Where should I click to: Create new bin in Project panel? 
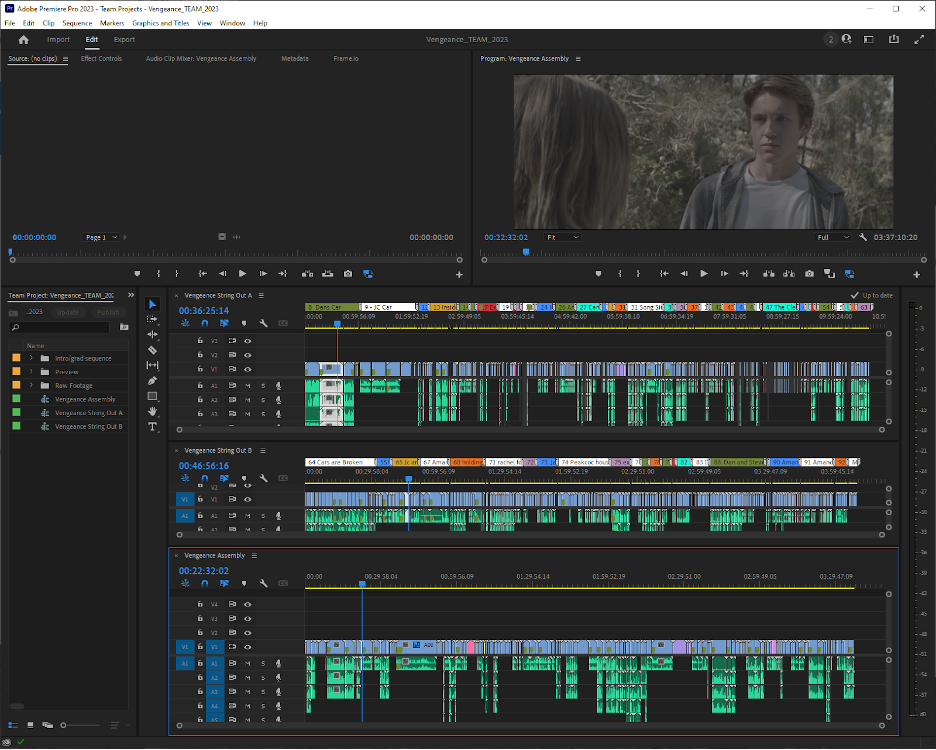point(124,327)
